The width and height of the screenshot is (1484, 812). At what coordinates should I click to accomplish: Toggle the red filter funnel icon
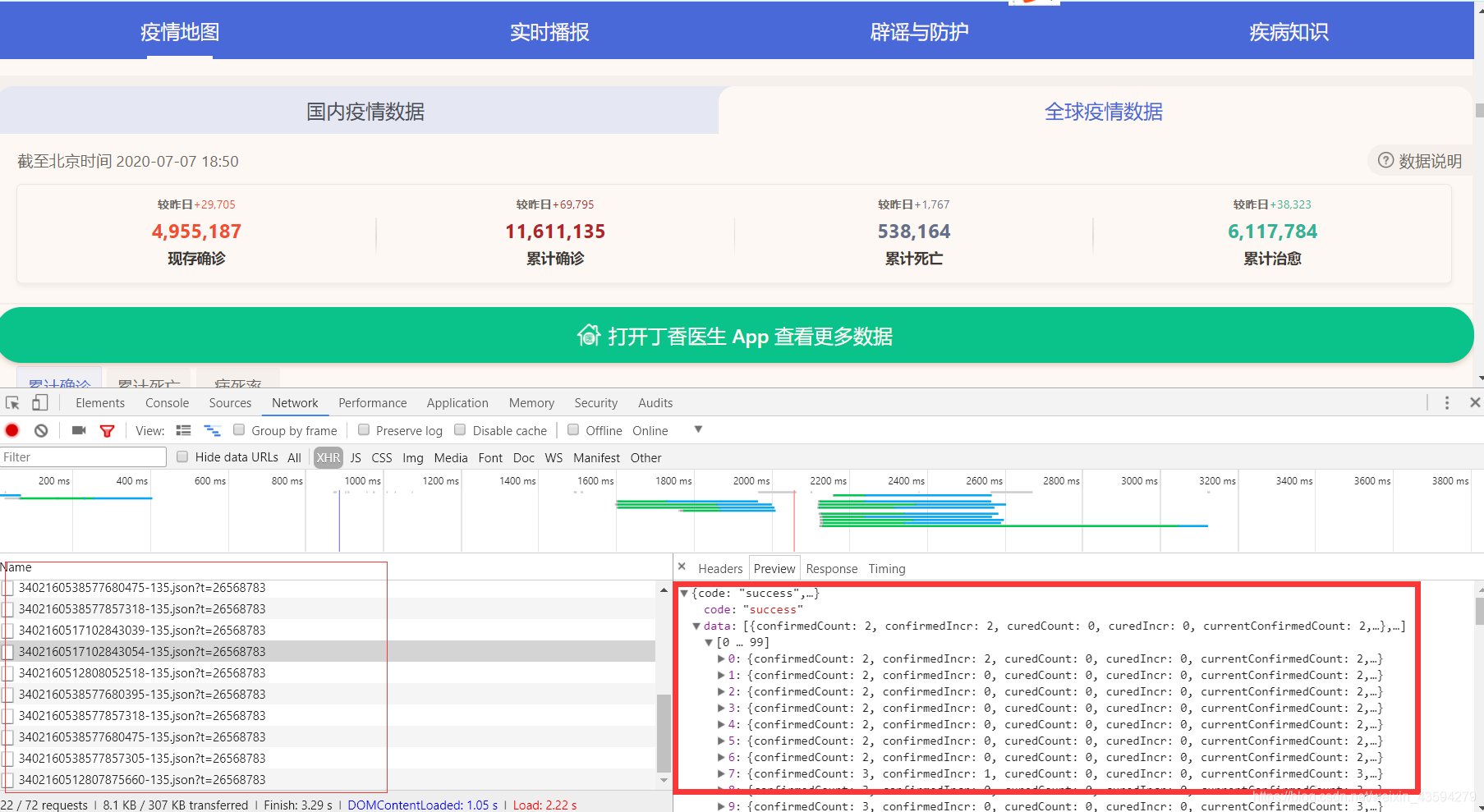tap(107, 431)
